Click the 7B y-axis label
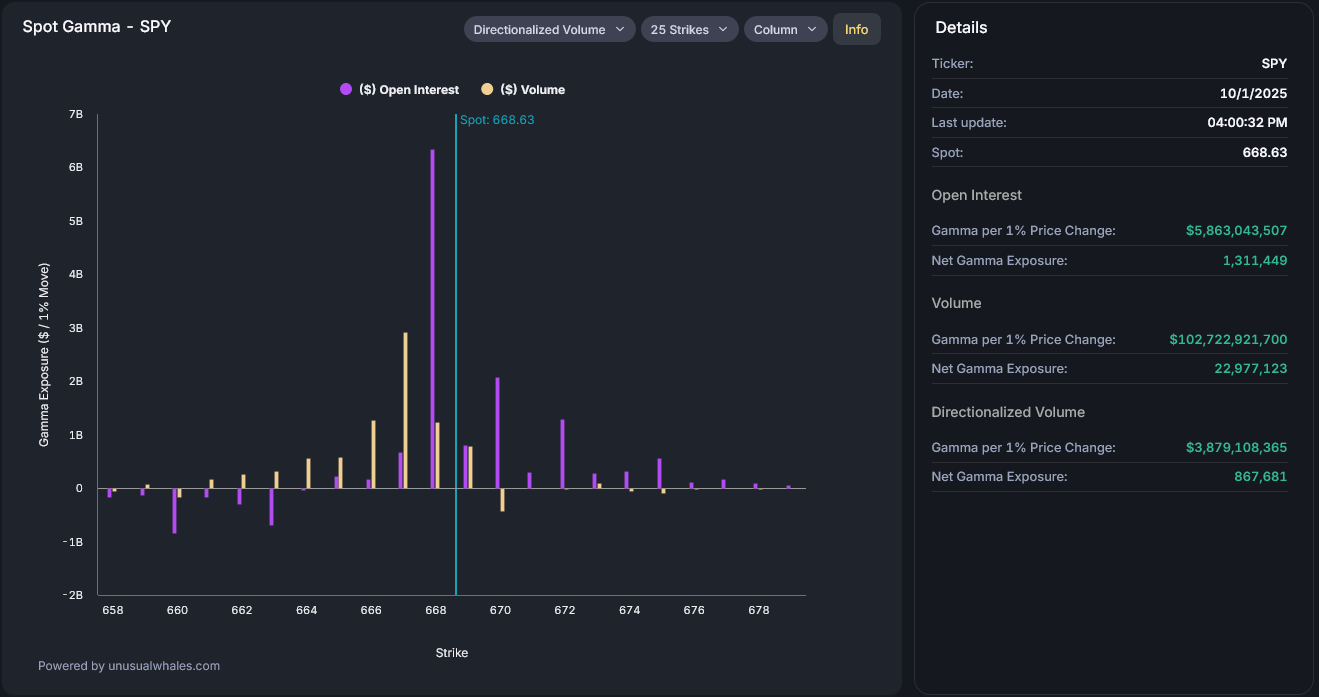This screenshot has height=697, width=1319. point(75,114)
